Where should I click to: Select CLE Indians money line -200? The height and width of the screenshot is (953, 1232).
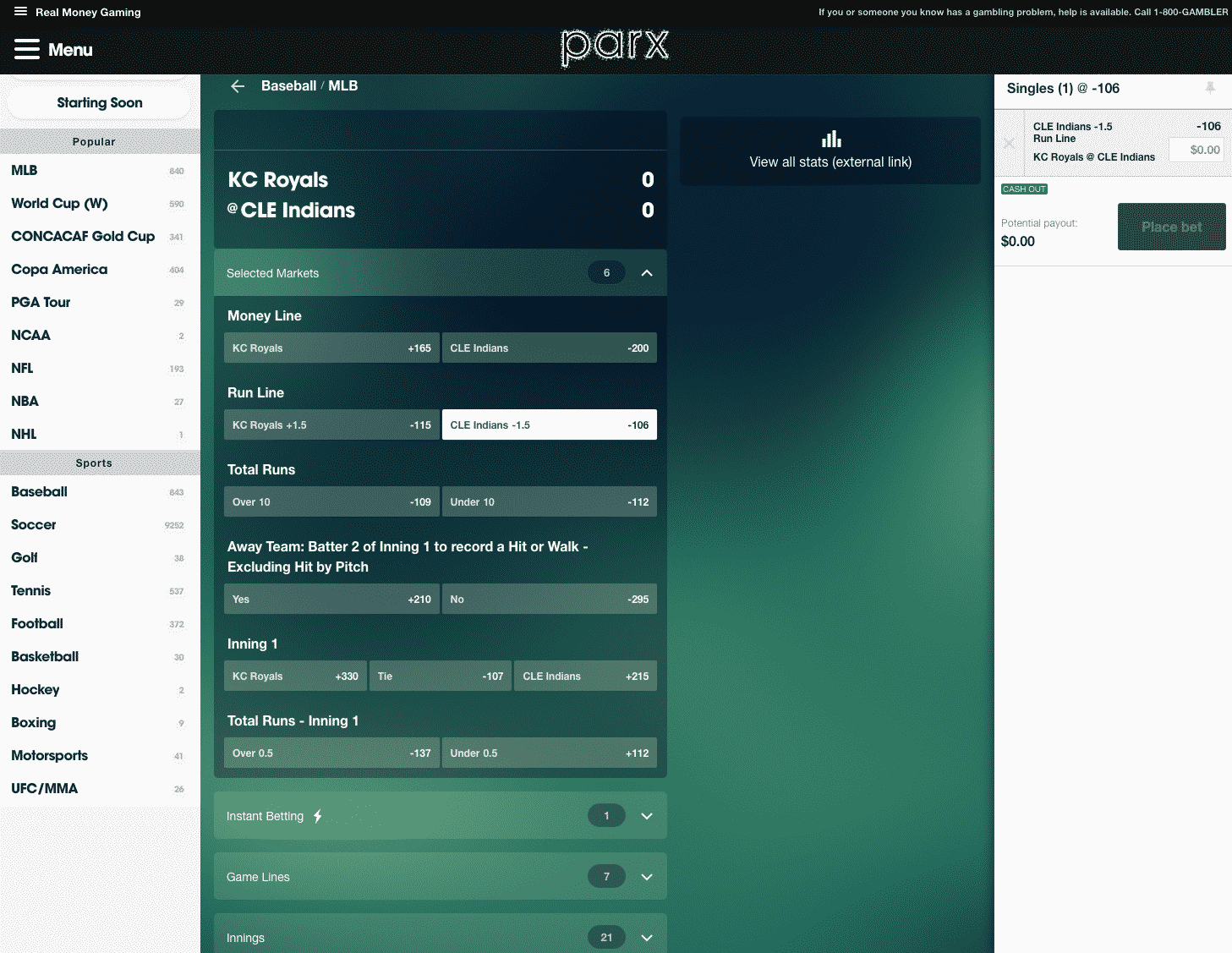pyautogui.click(x=550, y=348)
